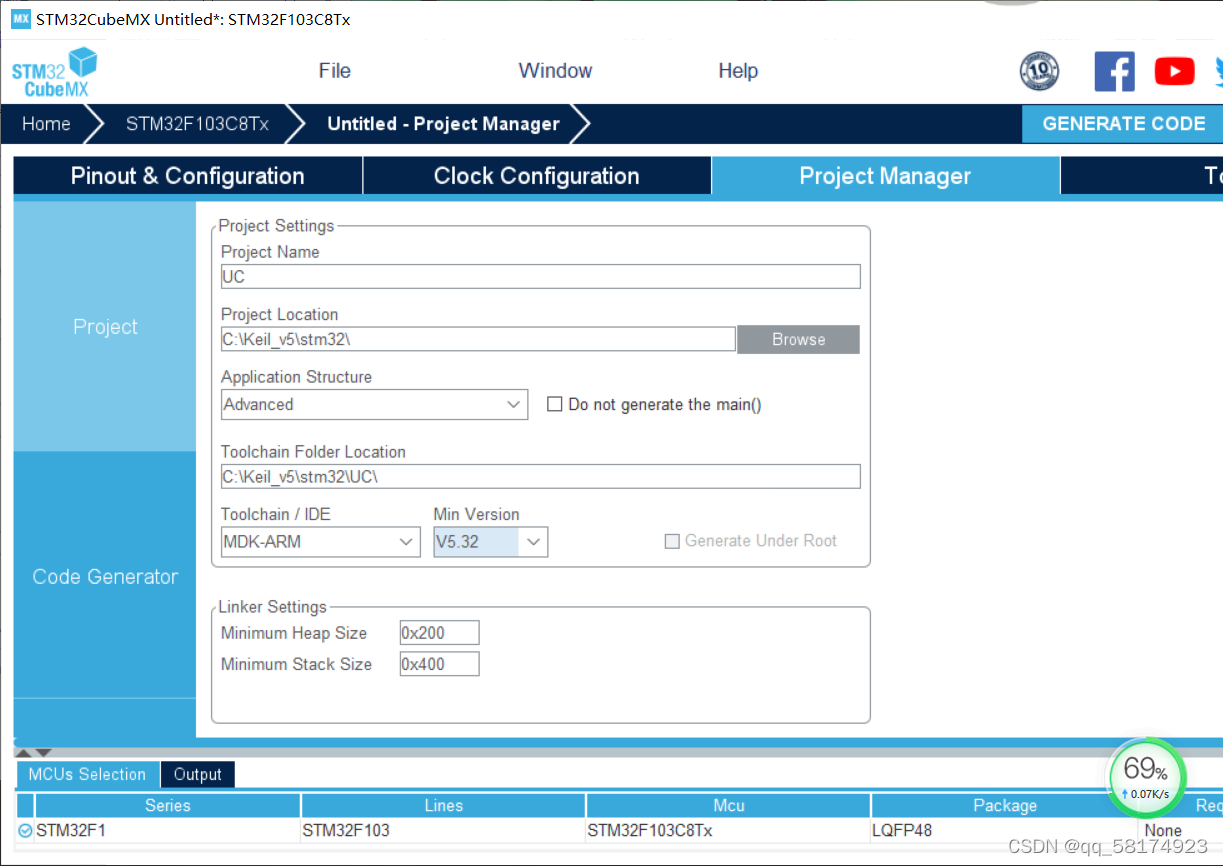
Task: Select the None cell in the table
Action: point(1182,830)
